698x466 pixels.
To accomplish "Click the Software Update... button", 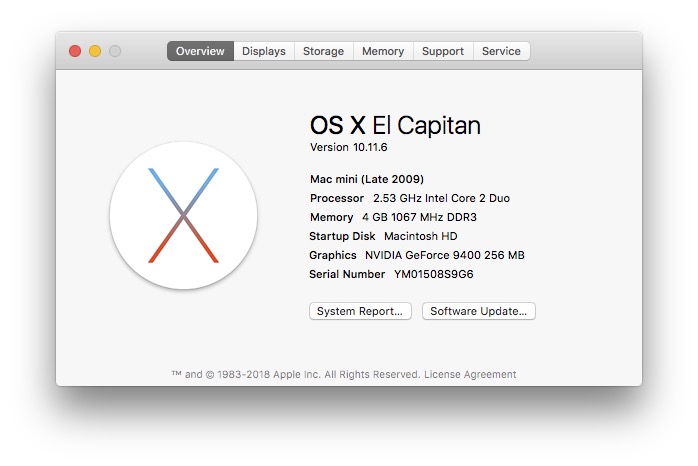I will click(x=479, y=311).
